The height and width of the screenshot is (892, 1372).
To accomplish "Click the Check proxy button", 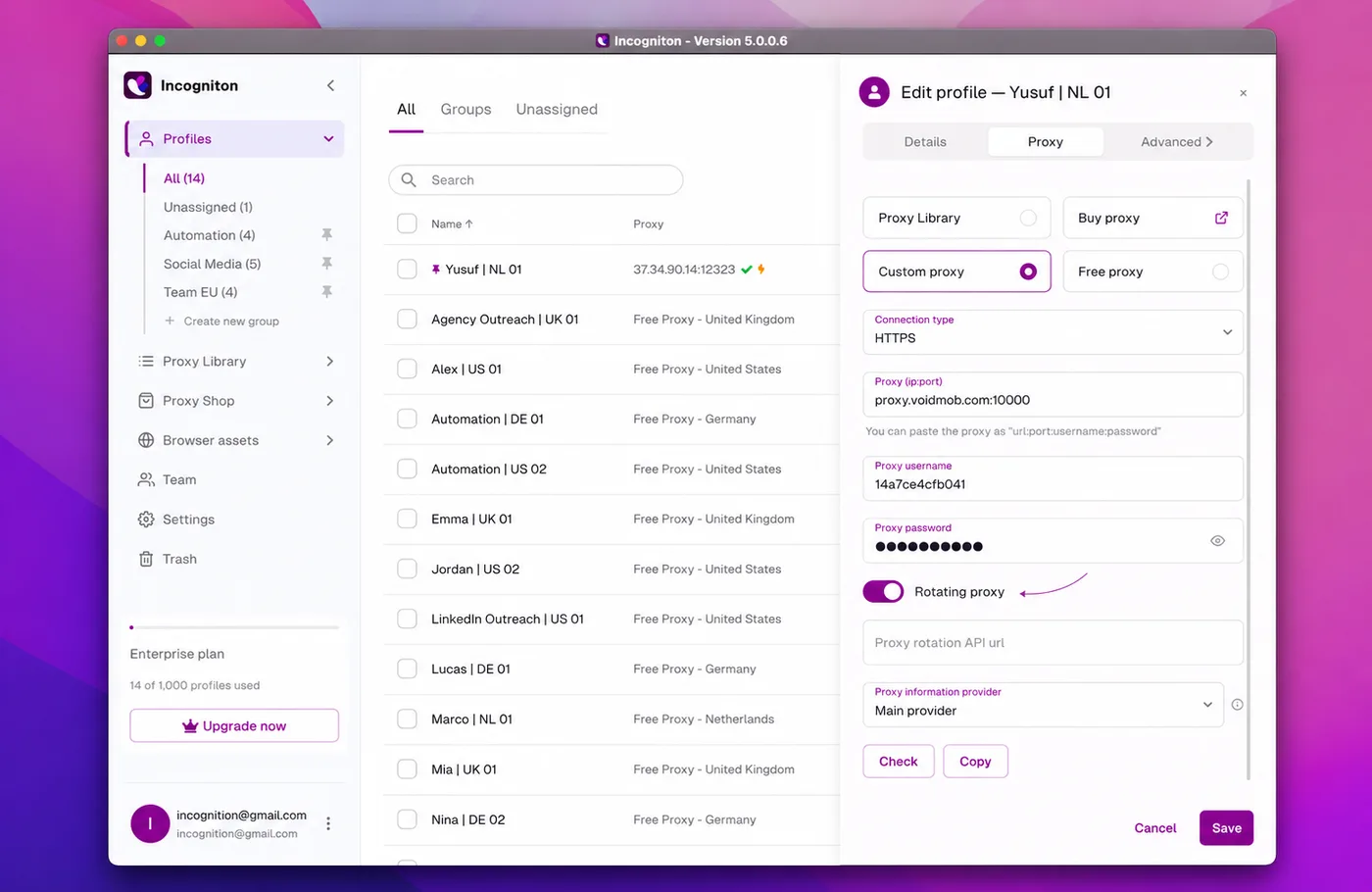I will (899, 762).
